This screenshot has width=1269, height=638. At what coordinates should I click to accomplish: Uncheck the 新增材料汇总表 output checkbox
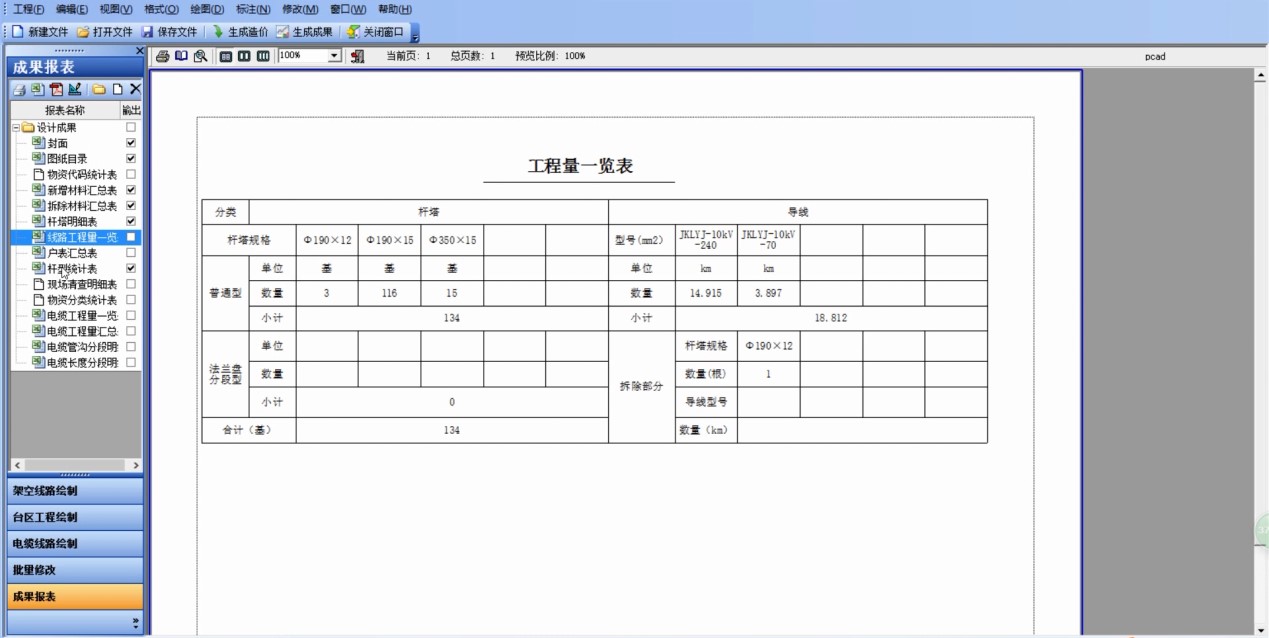pyautogui.click(x=131, y=190)
